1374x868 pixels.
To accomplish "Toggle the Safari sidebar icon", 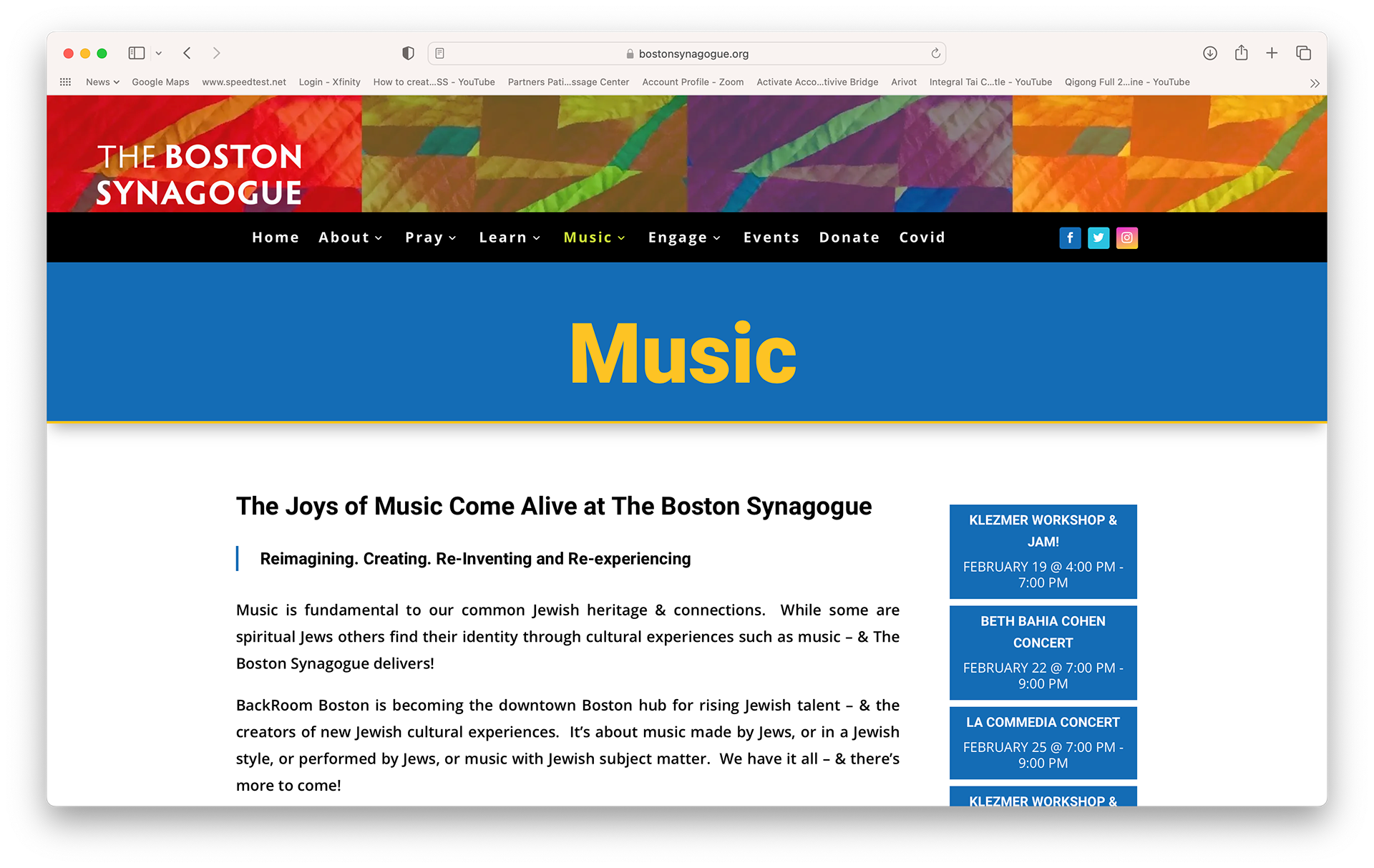I will click(136, 53).
